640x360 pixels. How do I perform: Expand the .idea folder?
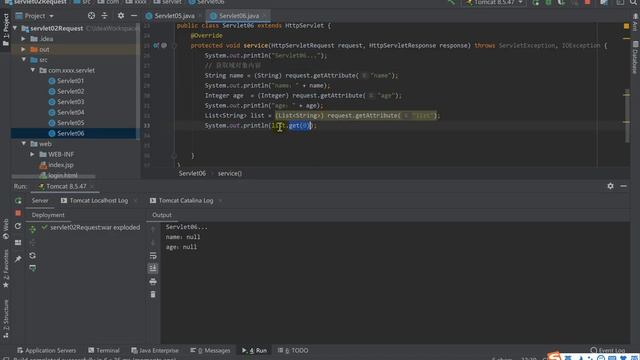23,39
